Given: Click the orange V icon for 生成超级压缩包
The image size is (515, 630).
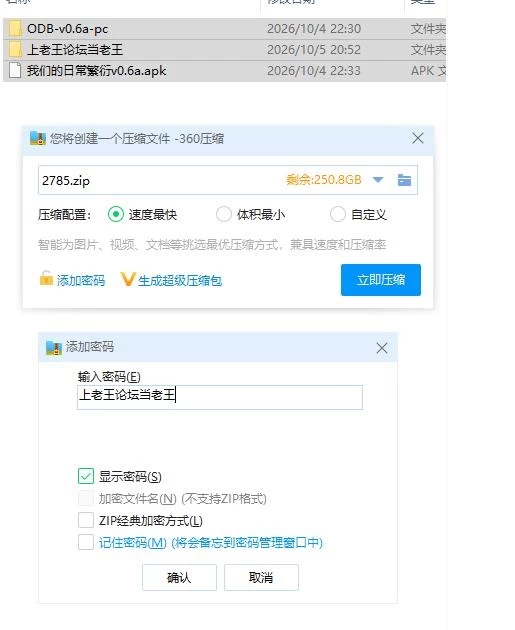Looking at the screenshot, I should pyautogui.click(x=127, y=279).
